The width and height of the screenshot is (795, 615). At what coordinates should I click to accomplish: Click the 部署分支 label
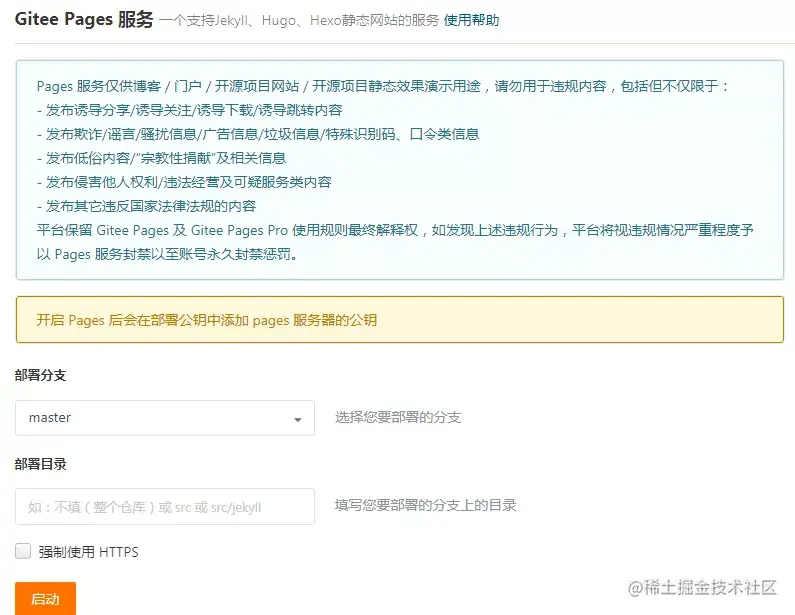coord(41,375)
